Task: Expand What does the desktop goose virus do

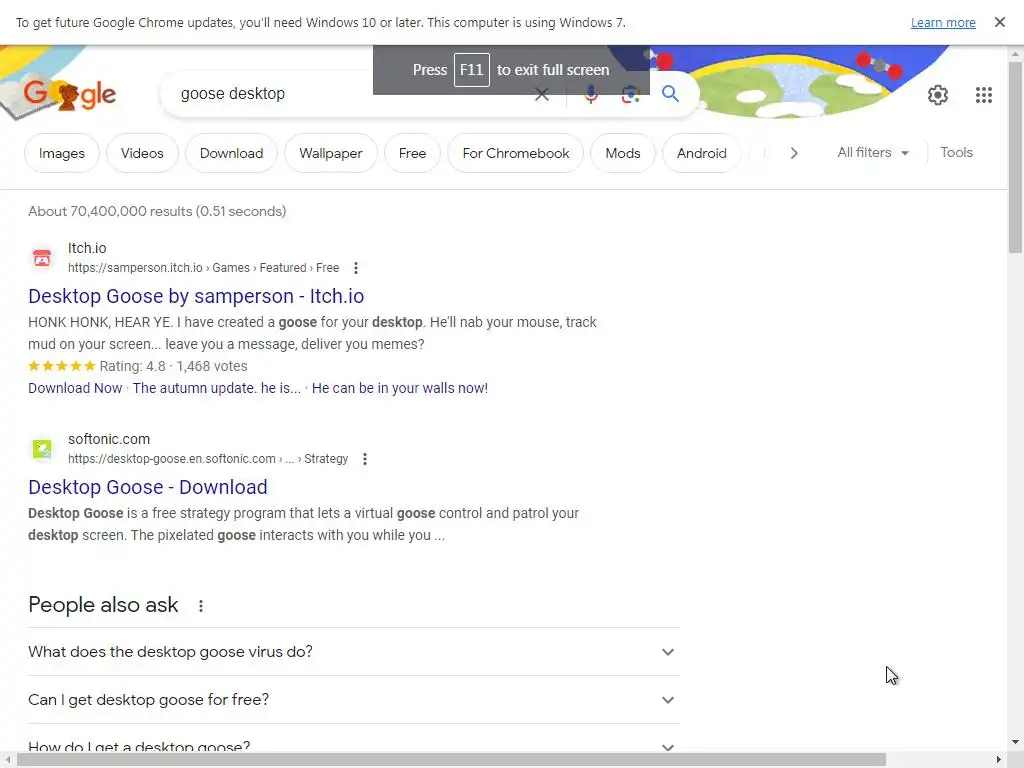Action: point(354,652)
